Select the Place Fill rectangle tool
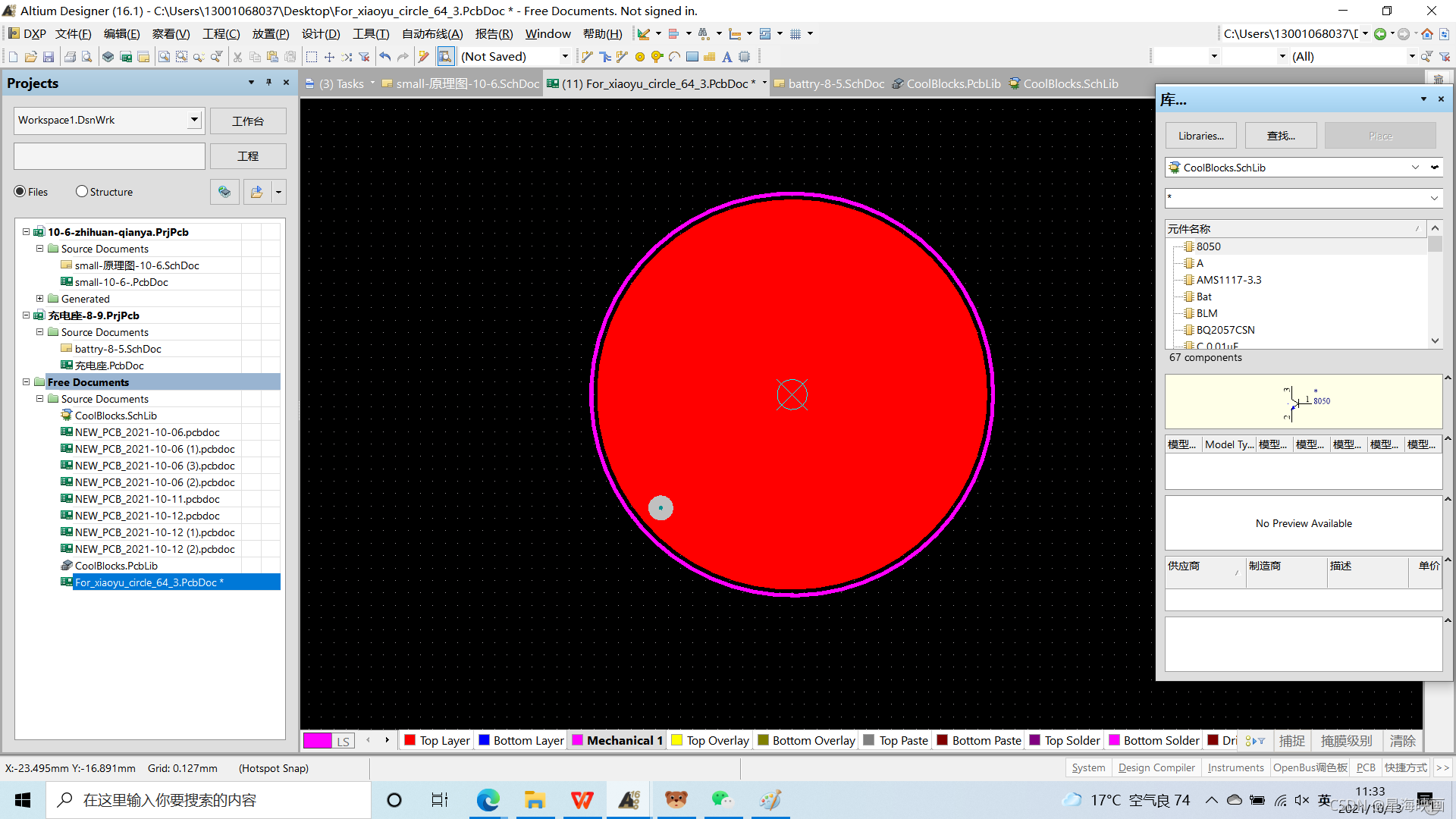The height and width of the screenshot is (819, 1456). click(692, 57)
